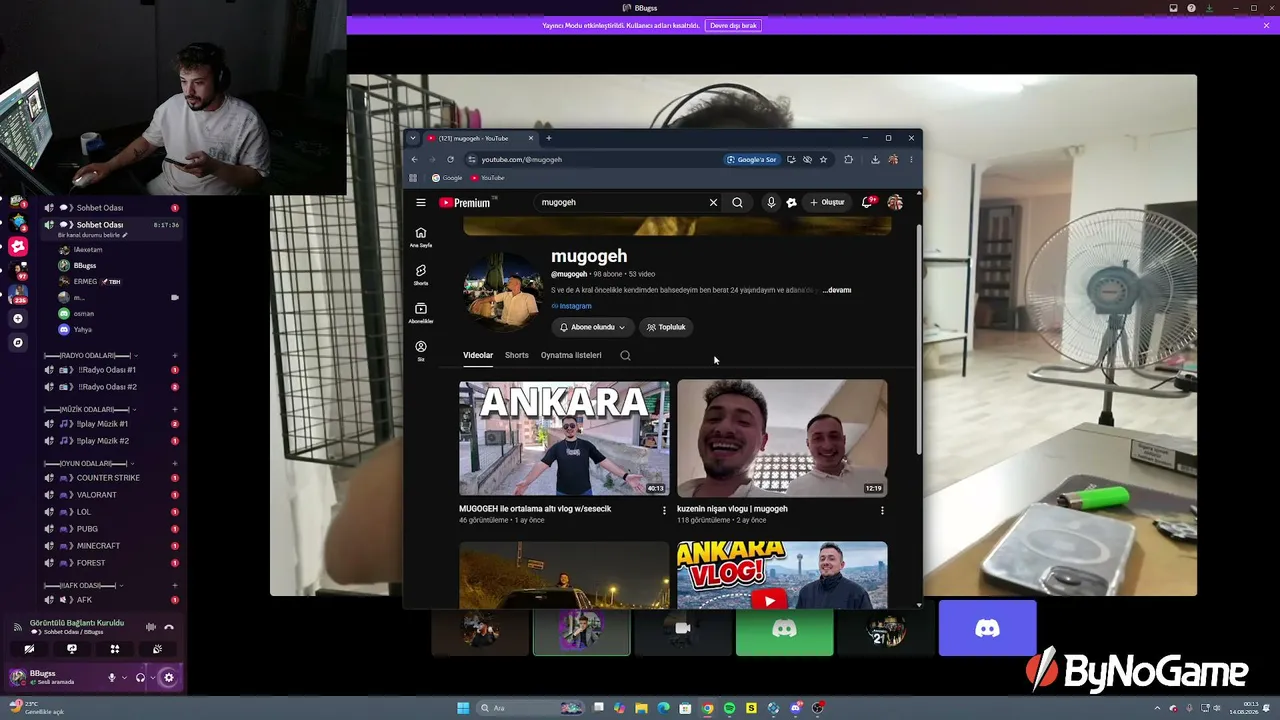Open video options for kuzenin nişan vlogu
This screenshot has height=720, width=1280.
(882, 510)
